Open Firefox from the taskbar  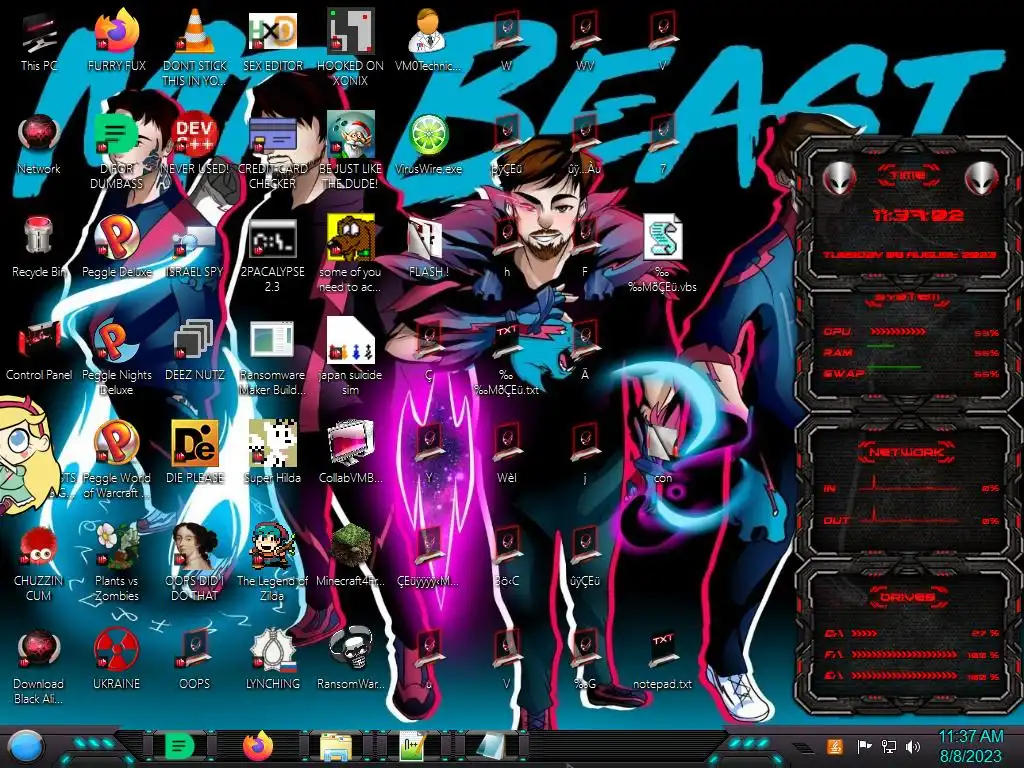pos(258,746)
